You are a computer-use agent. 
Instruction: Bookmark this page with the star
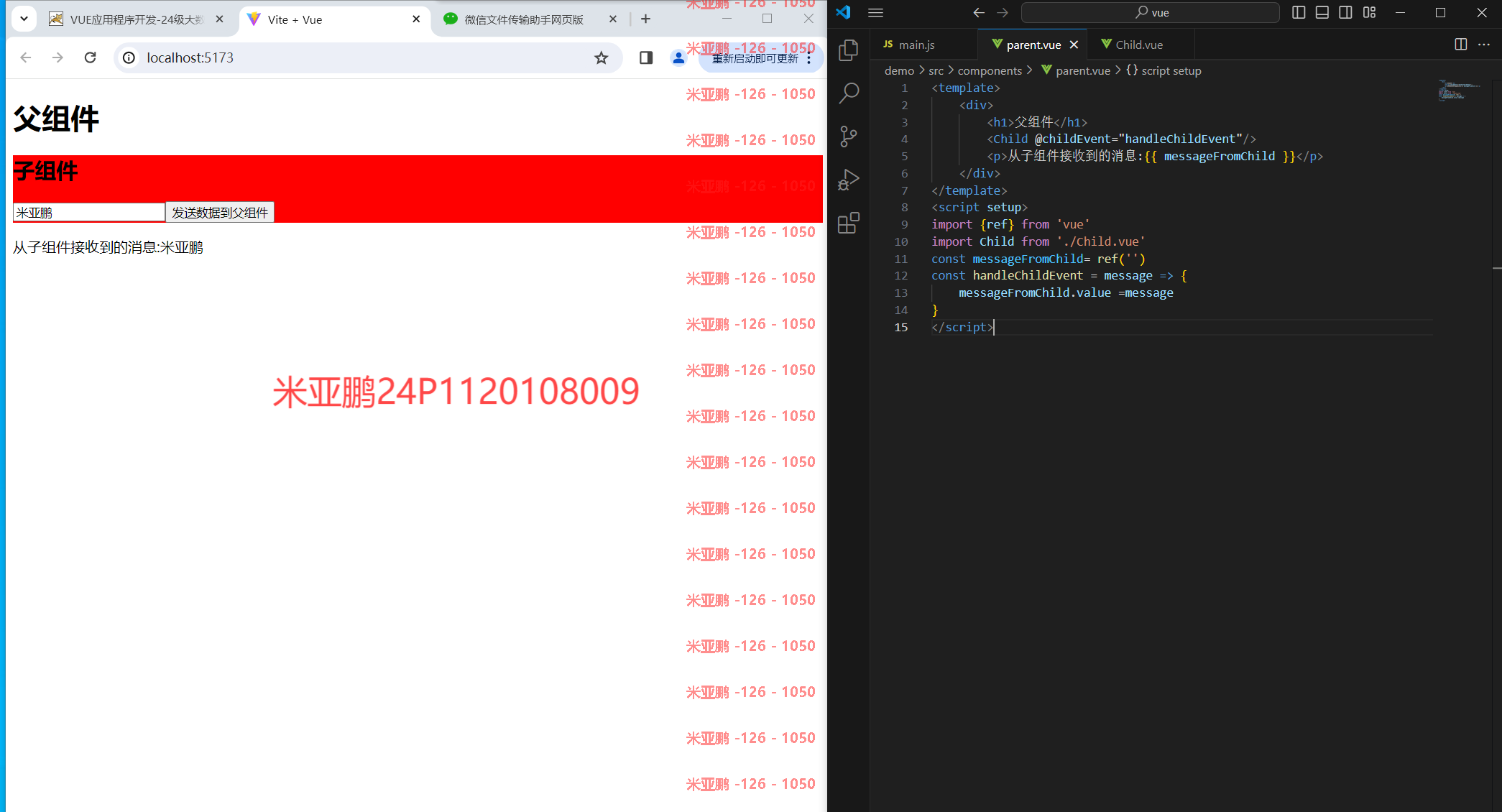click(x=602, y=57)
